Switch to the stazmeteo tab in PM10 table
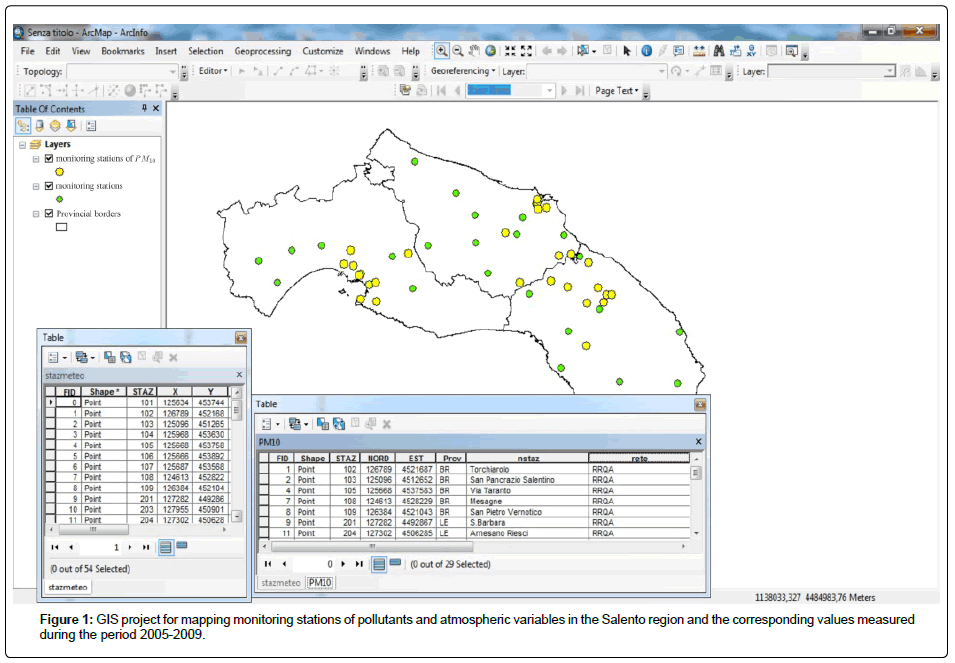The width and height of the screenshot is (955, 663). (x=280, y=582)
